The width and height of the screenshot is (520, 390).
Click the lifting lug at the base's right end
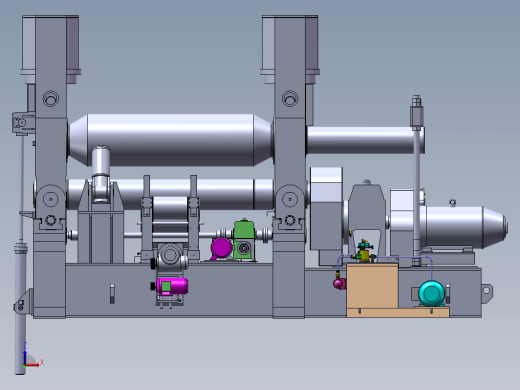(487, 293)
